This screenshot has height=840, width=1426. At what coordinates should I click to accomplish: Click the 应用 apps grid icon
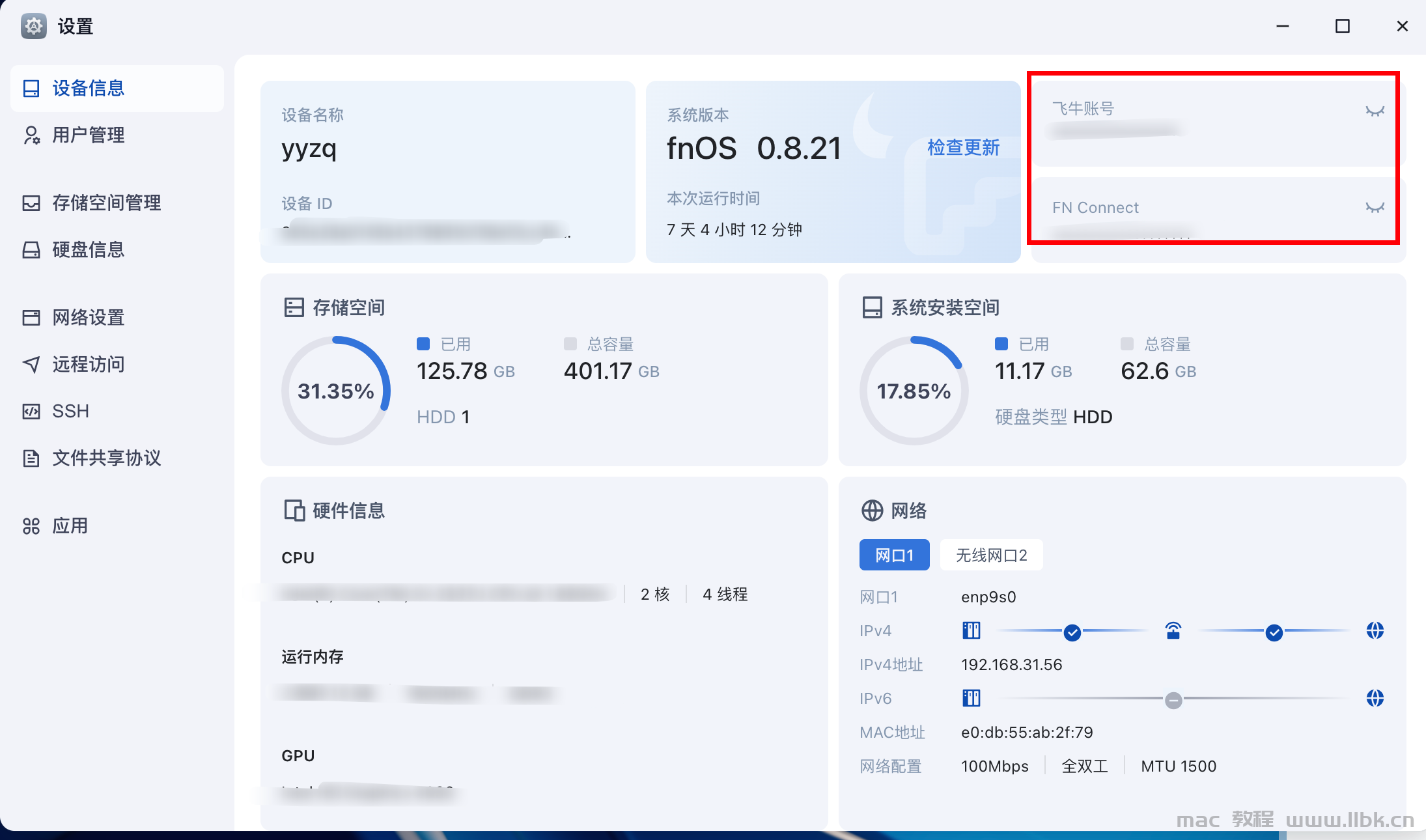click(x=31, y=525)
